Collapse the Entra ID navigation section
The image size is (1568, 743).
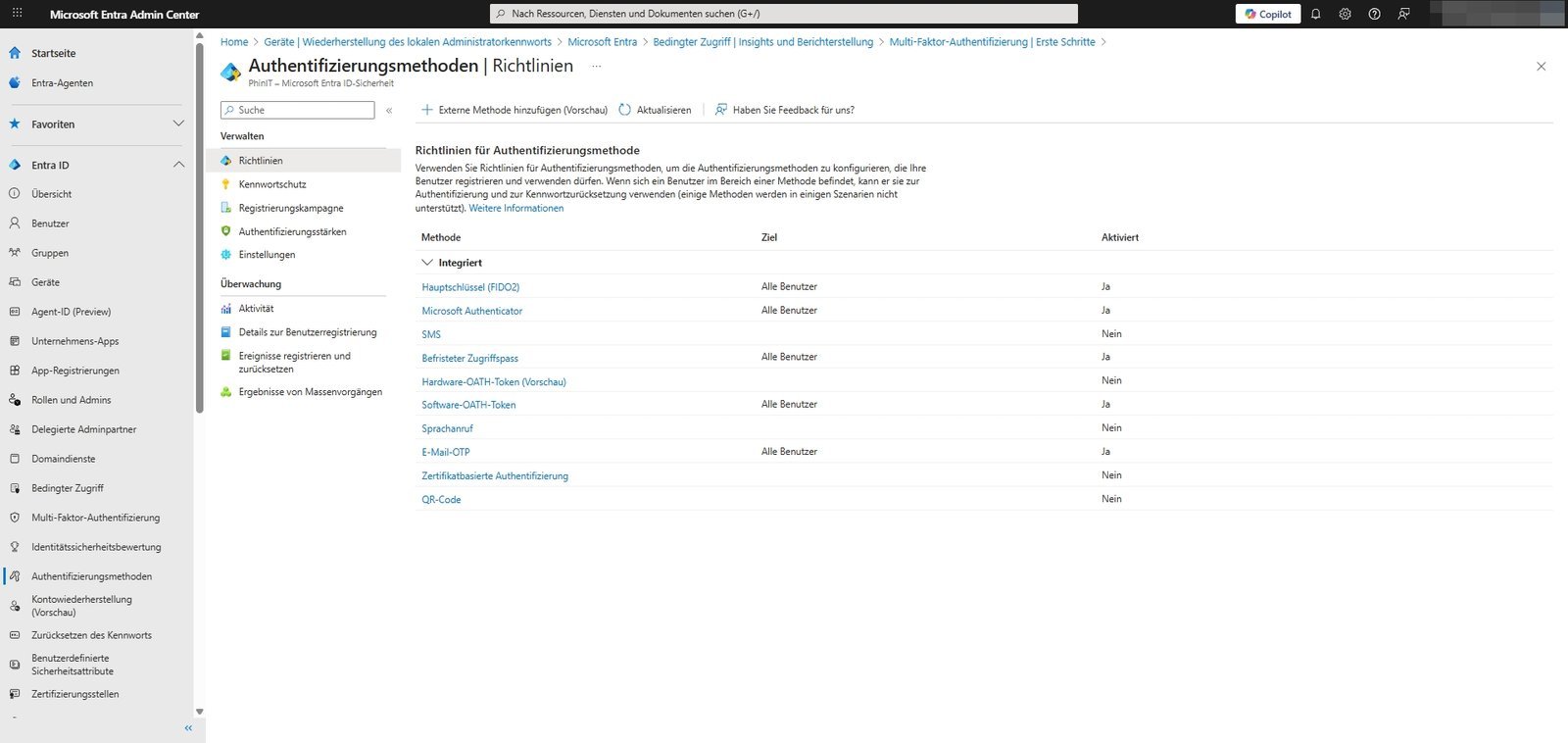coord(178,165)
